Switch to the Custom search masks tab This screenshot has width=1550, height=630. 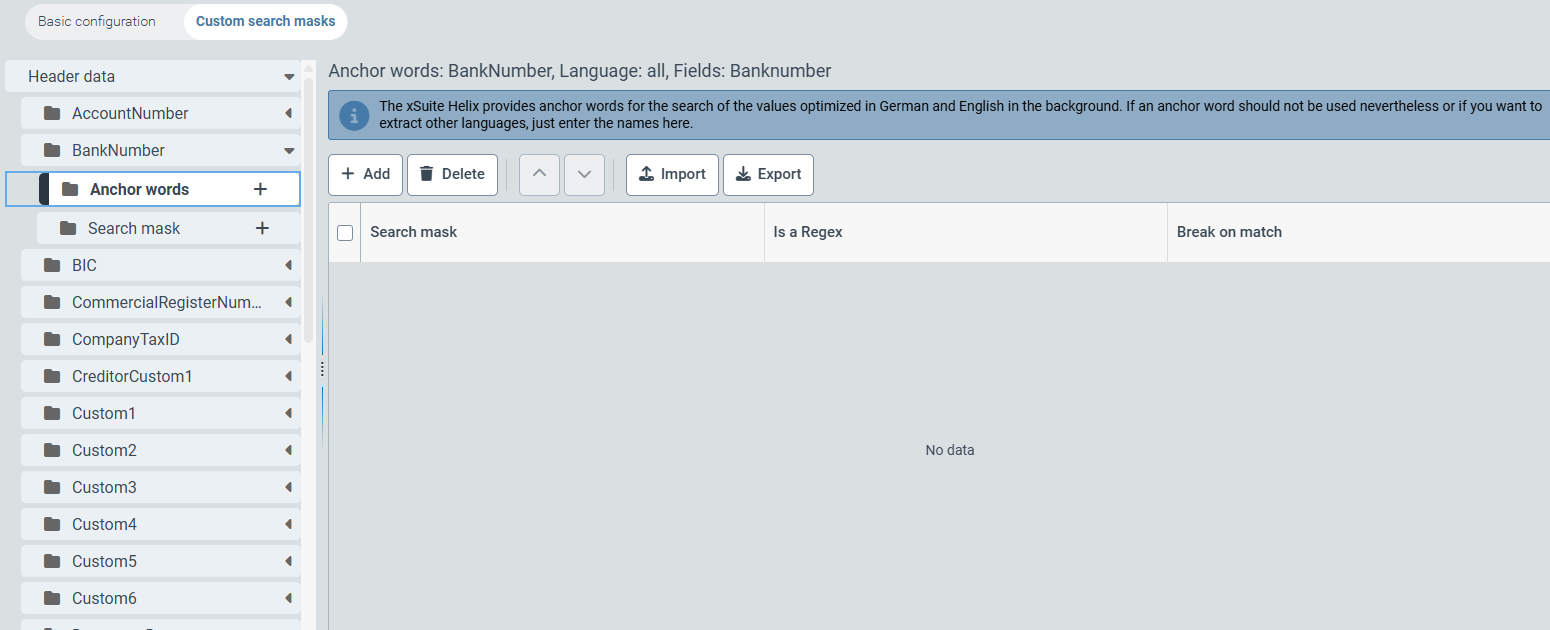265,20
